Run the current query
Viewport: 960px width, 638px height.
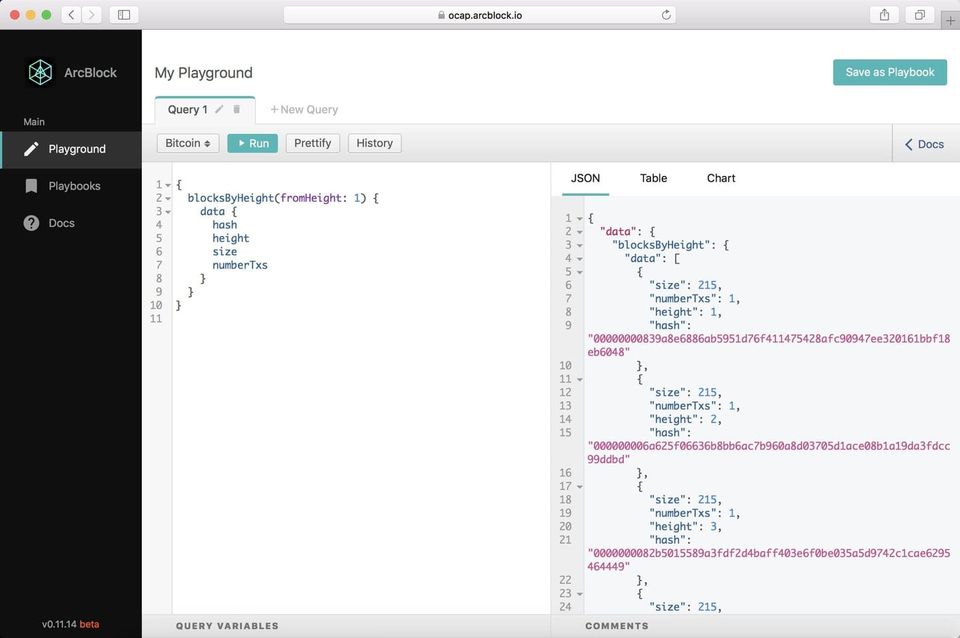[x=252, y=143]
